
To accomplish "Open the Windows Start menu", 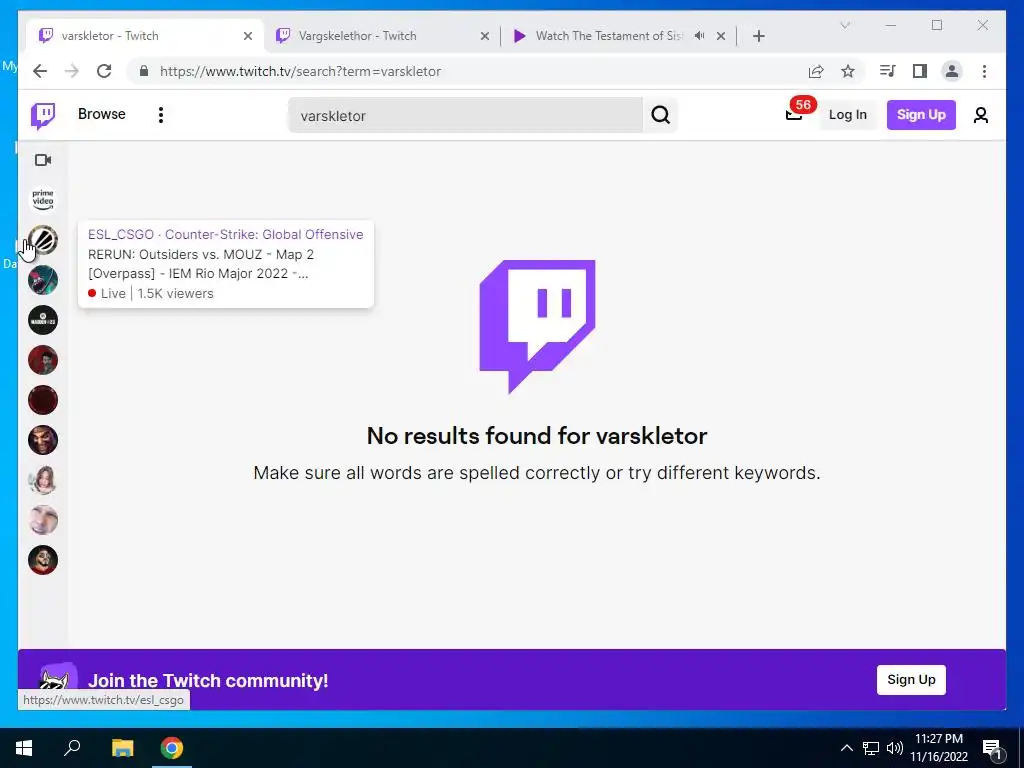I will click(x=24, y=748).
